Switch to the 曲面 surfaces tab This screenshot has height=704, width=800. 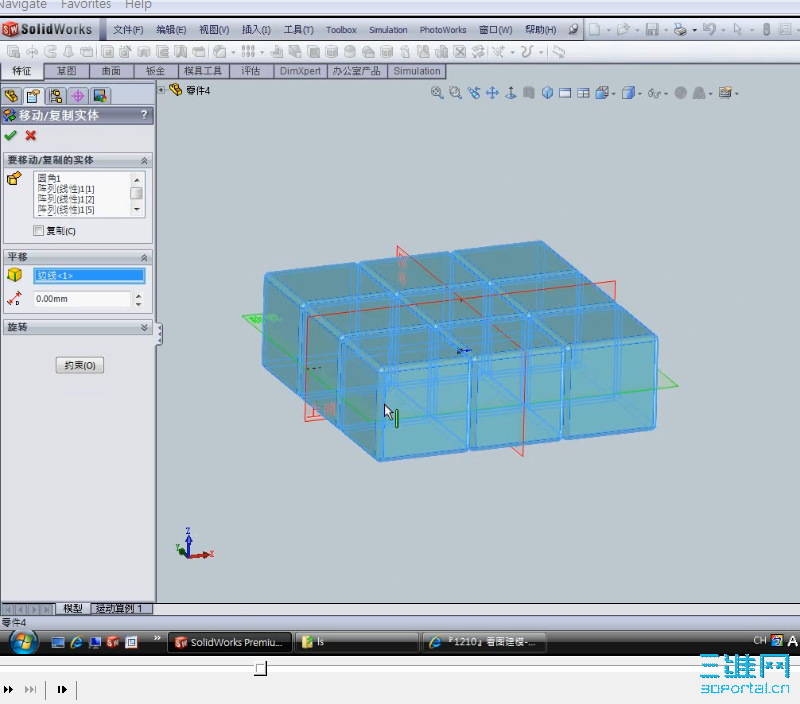111,71
